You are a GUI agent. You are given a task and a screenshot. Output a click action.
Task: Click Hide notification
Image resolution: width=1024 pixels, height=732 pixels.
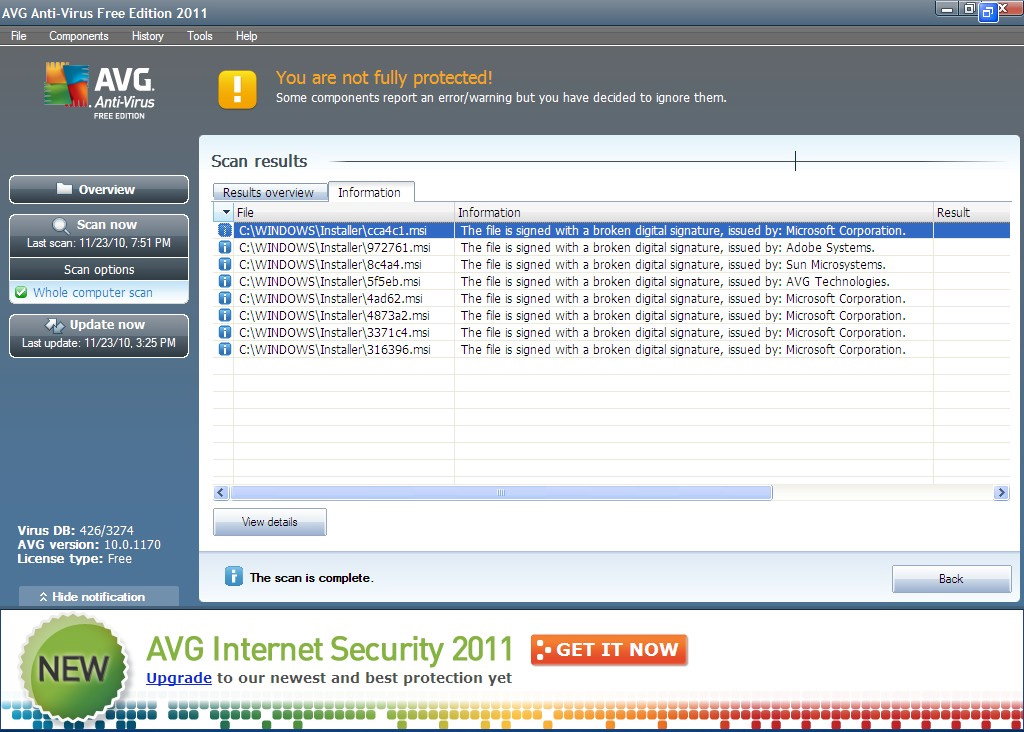point(99,597)
